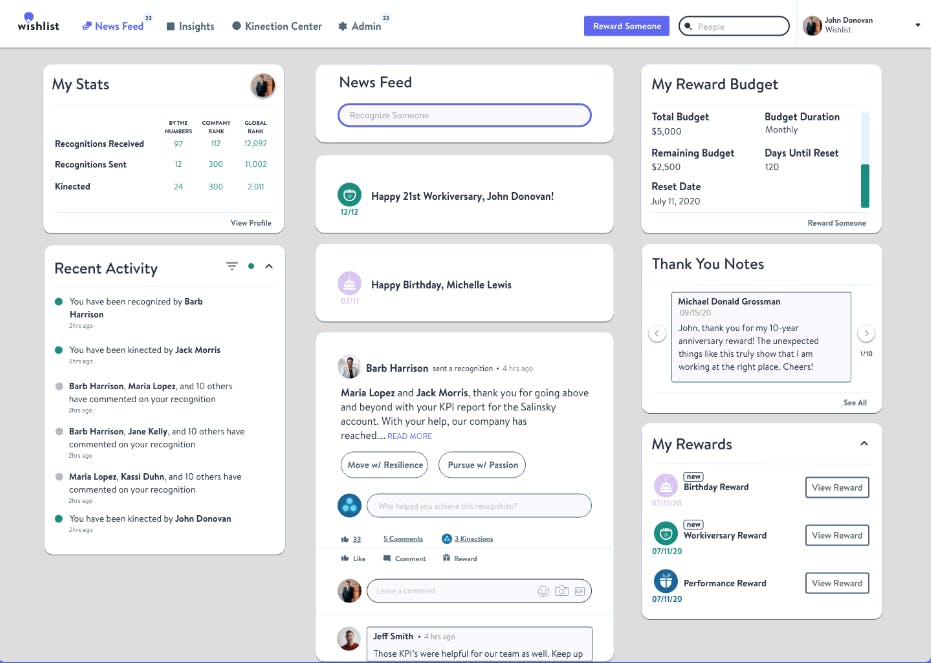The height and width of the screenshot is (663, 931).
Task: Go to Kinection Center
Action: tap(277, 26)
